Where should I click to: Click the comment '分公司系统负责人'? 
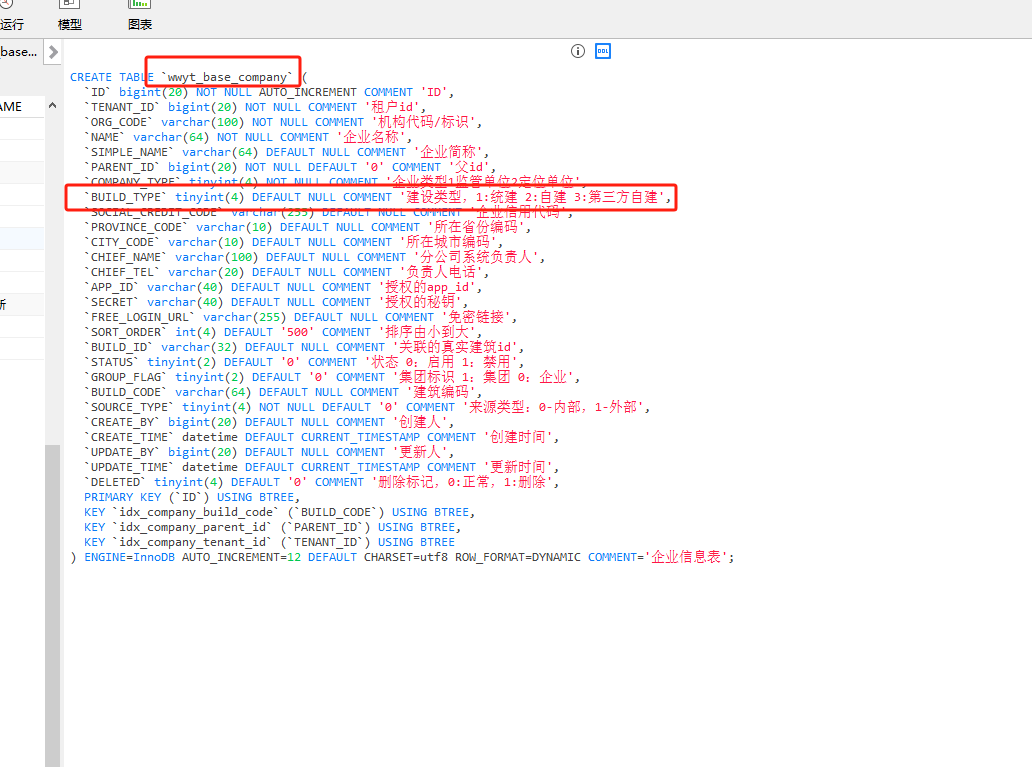tap(476, 257)
